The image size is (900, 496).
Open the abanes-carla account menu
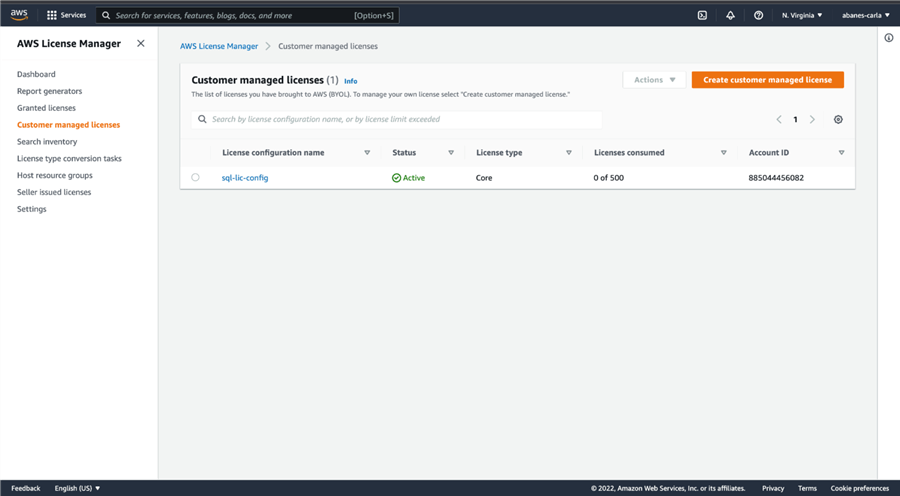(x=866, y=16)
